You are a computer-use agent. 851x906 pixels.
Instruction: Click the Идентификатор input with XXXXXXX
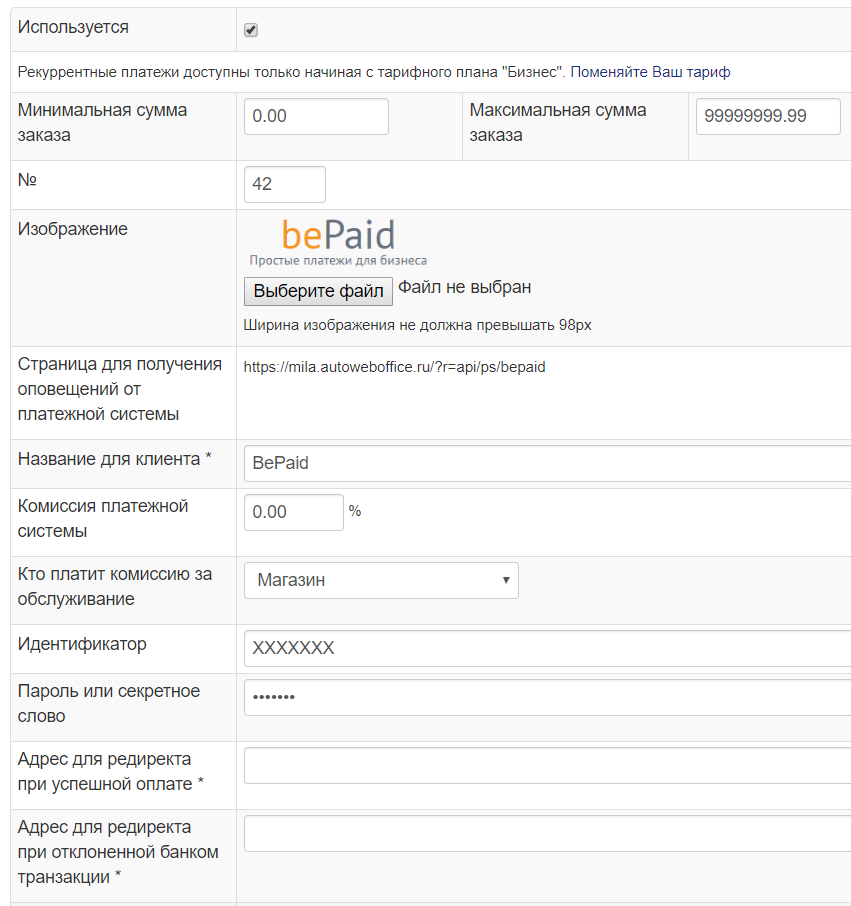(546, 648)
